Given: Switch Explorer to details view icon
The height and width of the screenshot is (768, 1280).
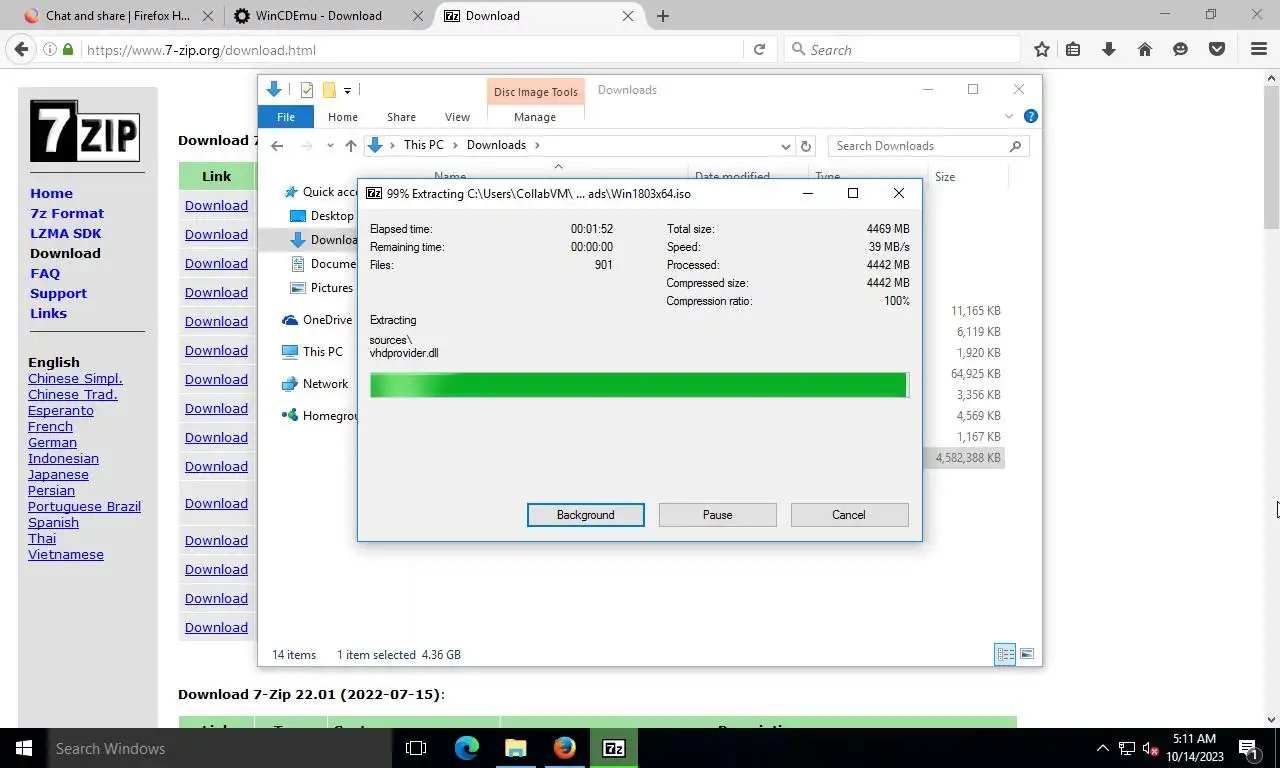Looking at the screenshot, I should tap(1005, 655).
